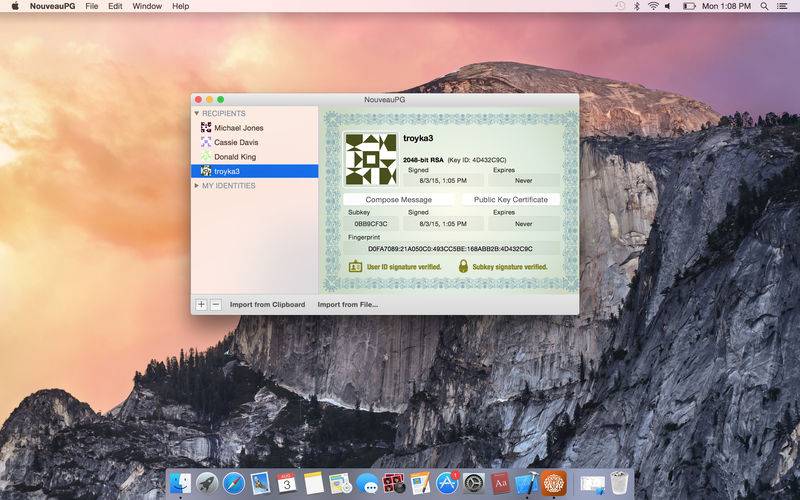Screen dimensions: 800x500
Task: Open Finder from the dock
Action: click(x=180, y=483)
